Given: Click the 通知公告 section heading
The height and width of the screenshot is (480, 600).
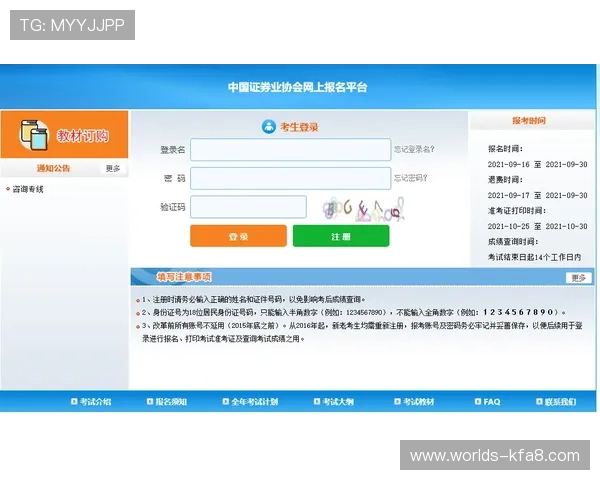Looking at the screenshot, I should tap(54, 168).
